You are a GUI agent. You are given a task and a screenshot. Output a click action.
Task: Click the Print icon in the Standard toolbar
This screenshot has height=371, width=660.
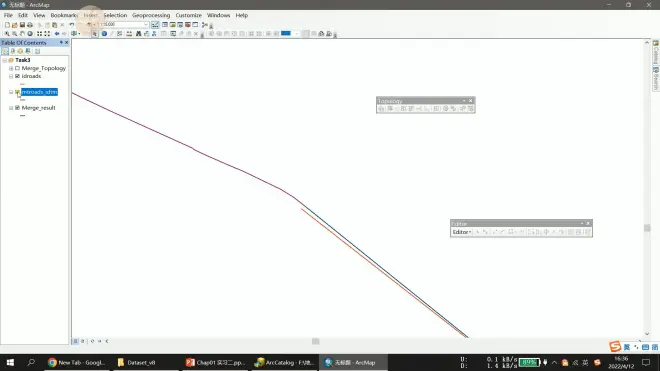pos(30,25)
